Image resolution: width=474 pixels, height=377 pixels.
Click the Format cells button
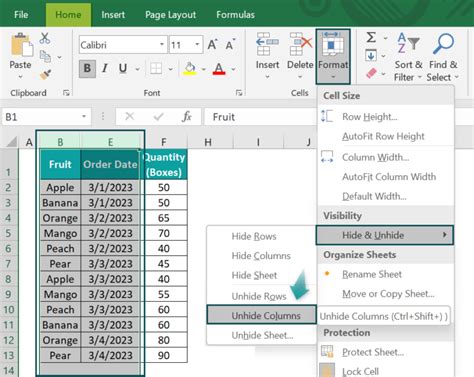point(333,56)
